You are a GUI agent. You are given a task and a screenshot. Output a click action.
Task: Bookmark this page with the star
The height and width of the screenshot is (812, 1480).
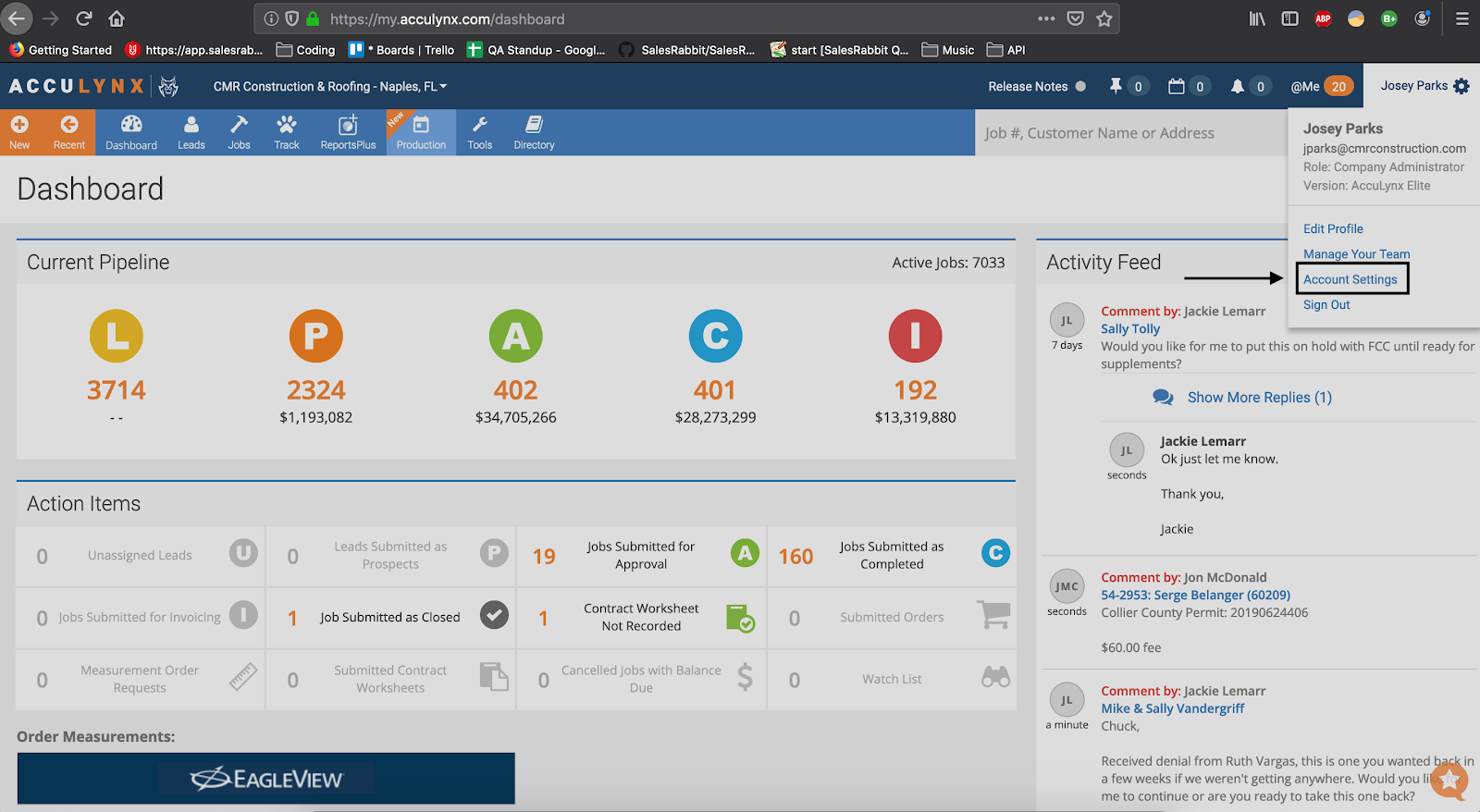tap(1104, 18)
